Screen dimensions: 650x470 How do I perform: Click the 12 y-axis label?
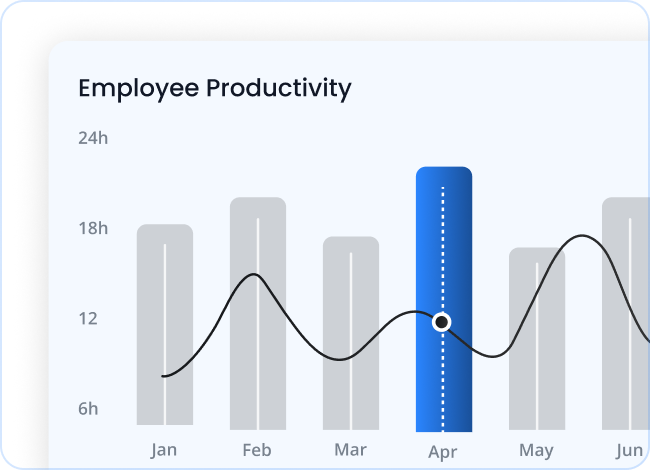coord(89,319)
